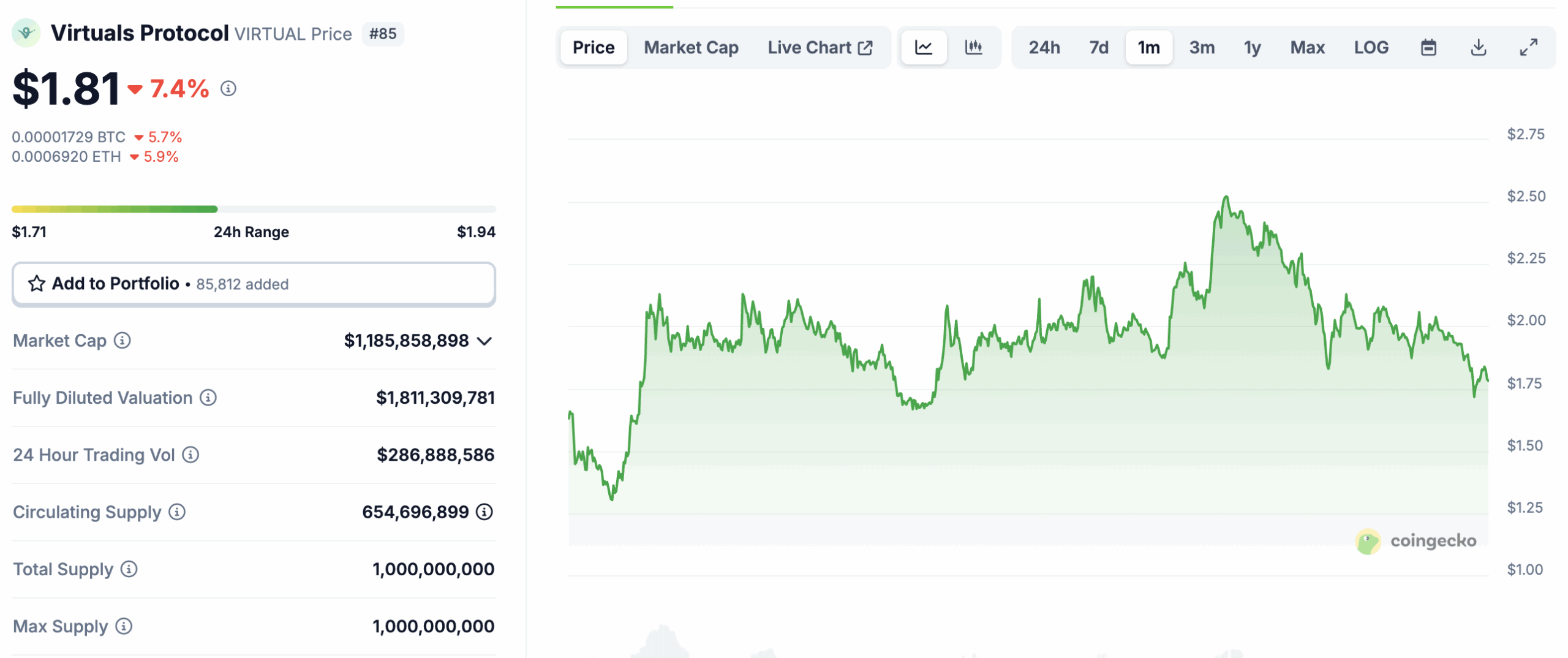
Task: Toggle LOG scale for the chart
Action: click(x=1371, y=47)
